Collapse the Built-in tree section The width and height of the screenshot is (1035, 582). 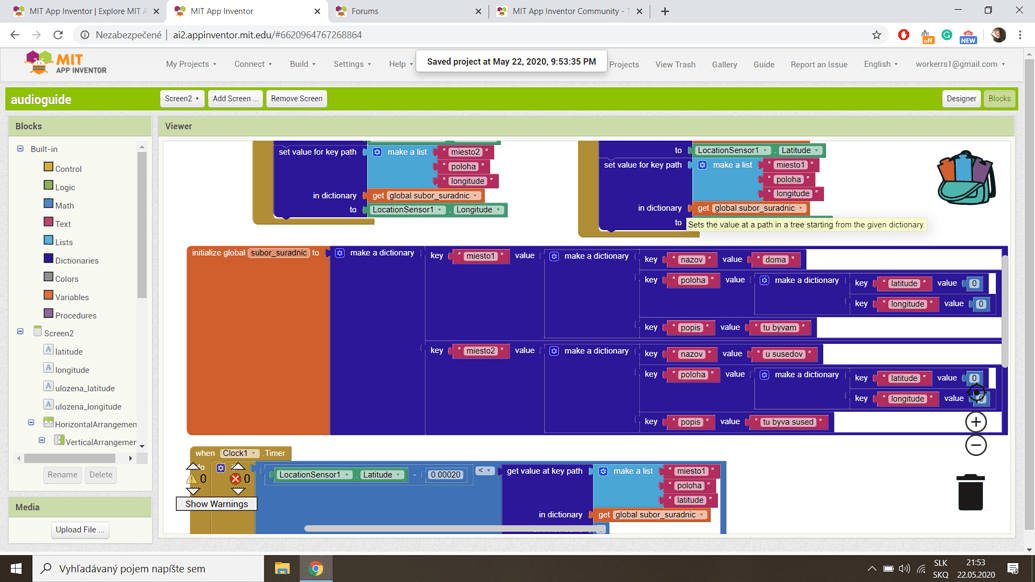click(x=20, y=149)
